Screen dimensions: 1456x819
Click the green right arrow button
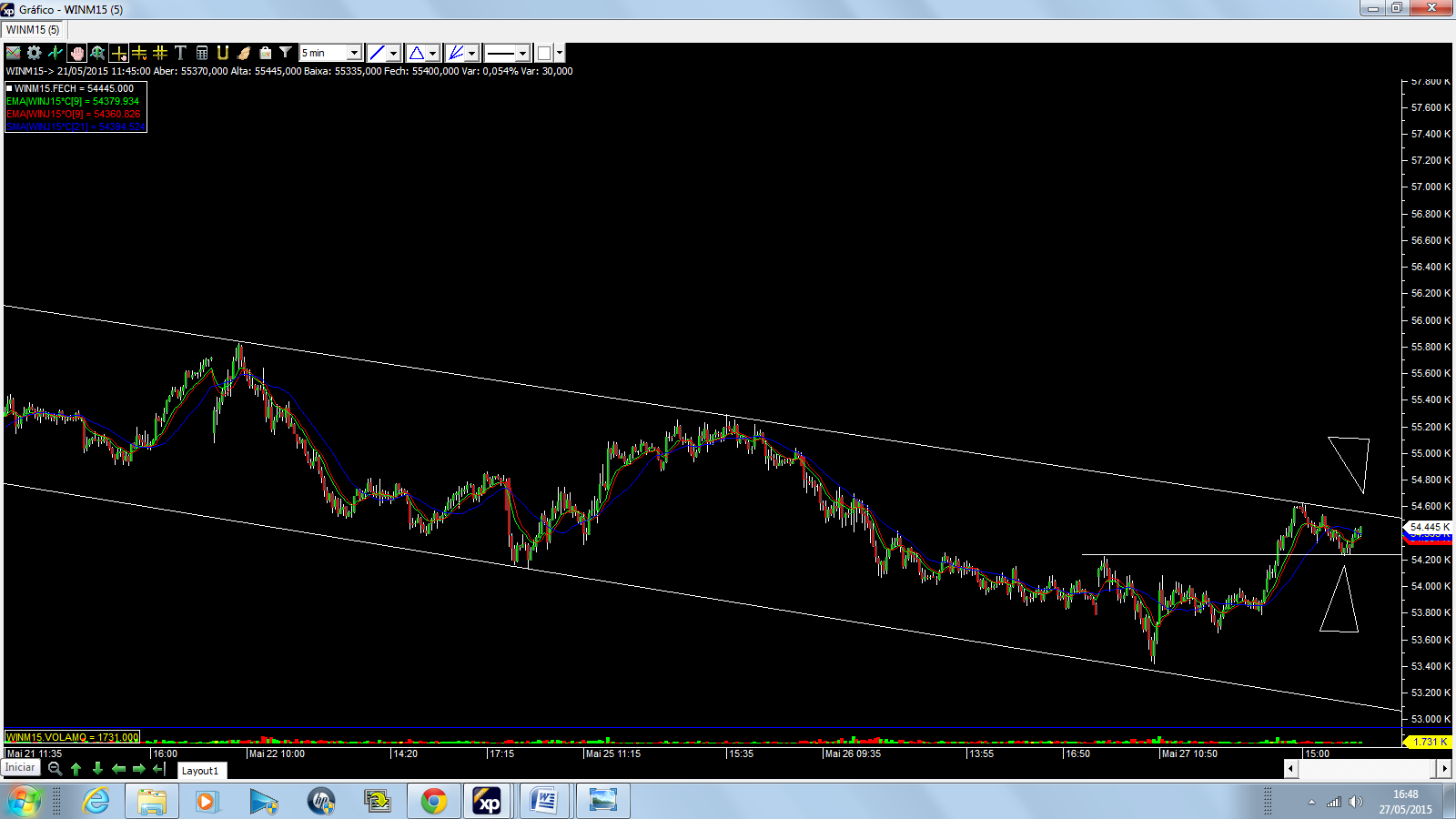point(139,769)
